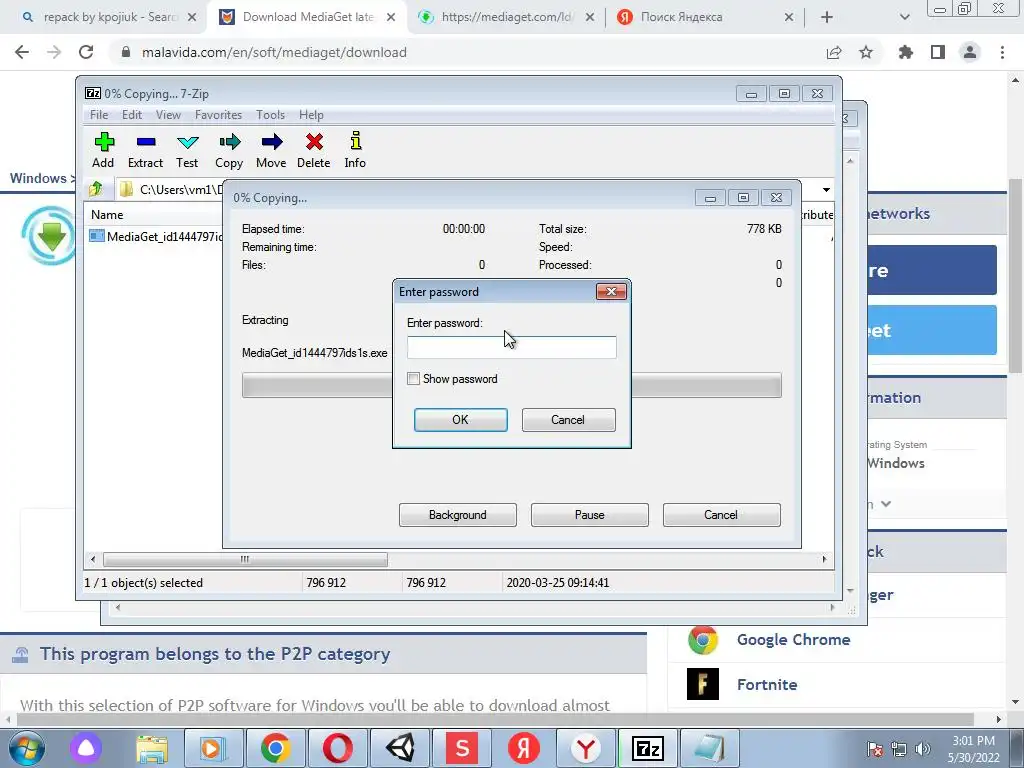Click the Name column header in 7-Zip
The width and height of the screenshot is (1024, 768).
(x=107, y=215)
